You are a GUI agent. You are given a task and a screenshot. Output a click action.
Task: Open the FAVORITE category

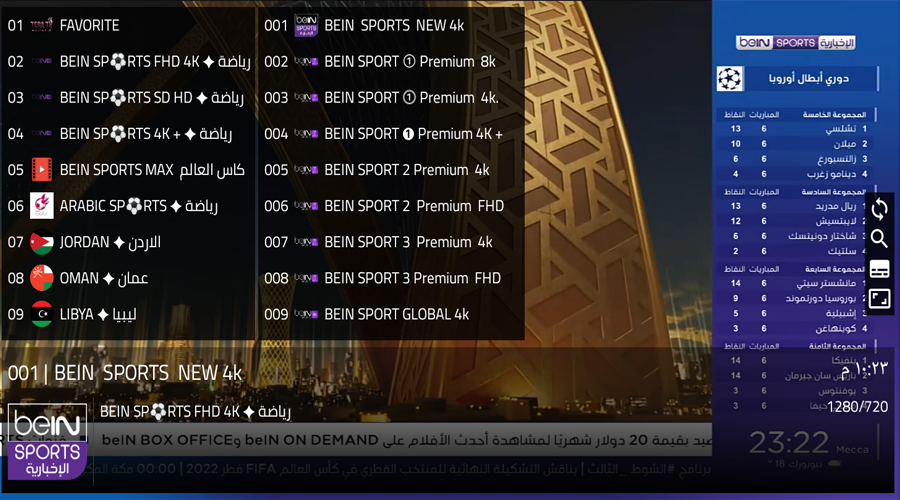(129, 25)
